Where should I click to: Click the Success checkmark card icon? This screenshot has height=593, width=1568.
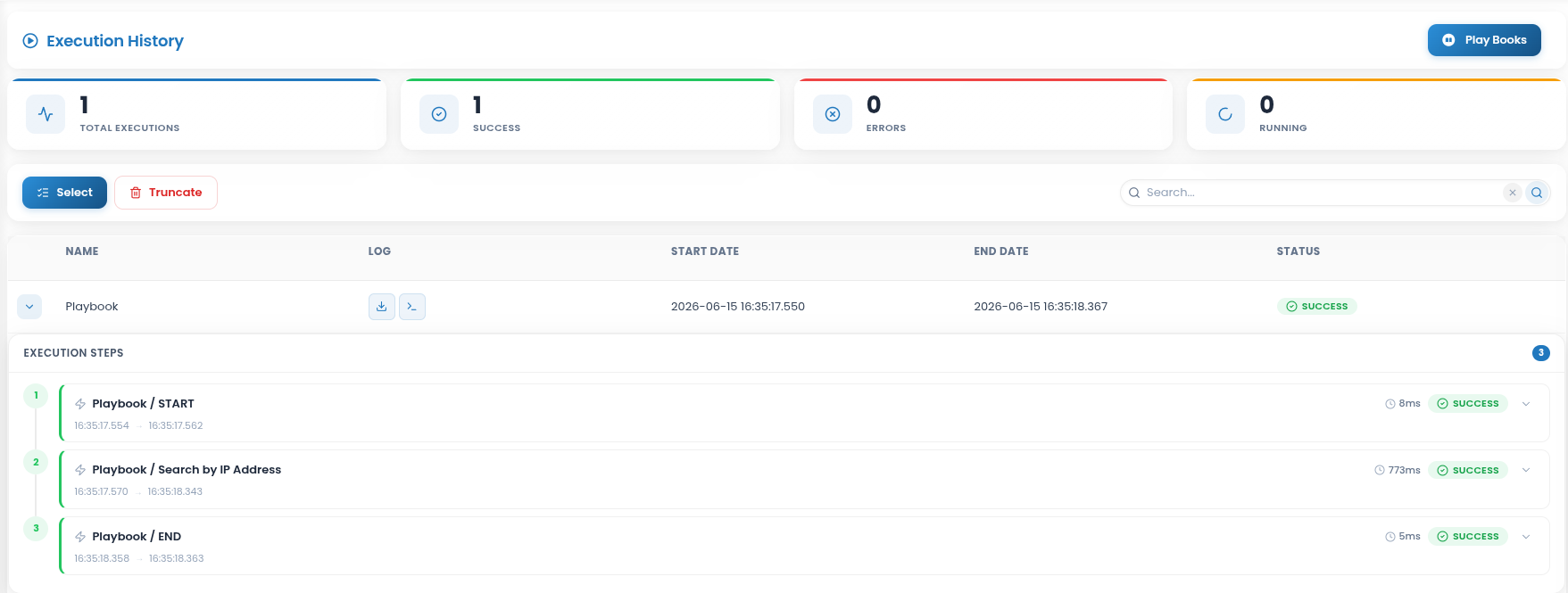[x=439, y=114]
